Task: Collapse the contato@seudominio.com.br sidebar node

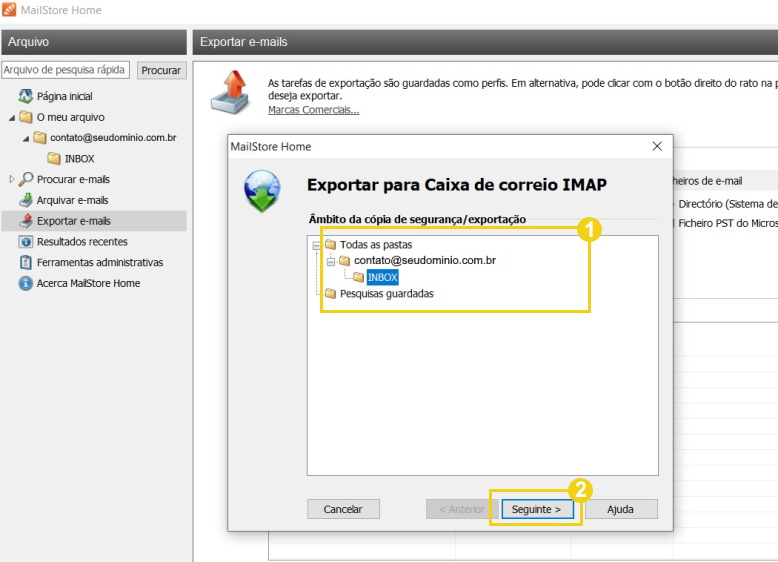Action: [26, 138]
